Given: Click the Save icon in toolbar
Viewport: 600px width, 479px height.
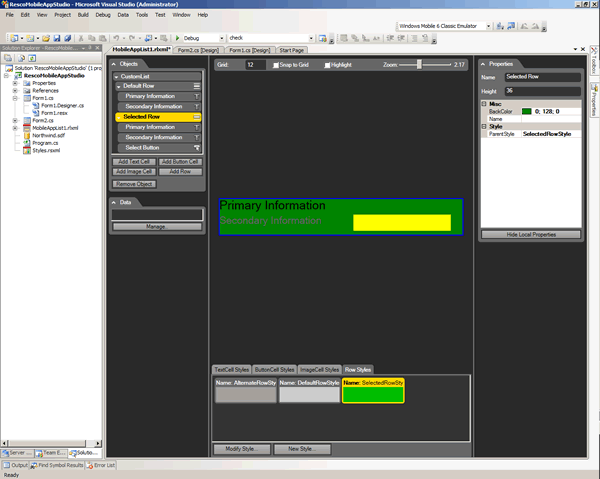Looking at the screenshot, I should click(57, 38).
